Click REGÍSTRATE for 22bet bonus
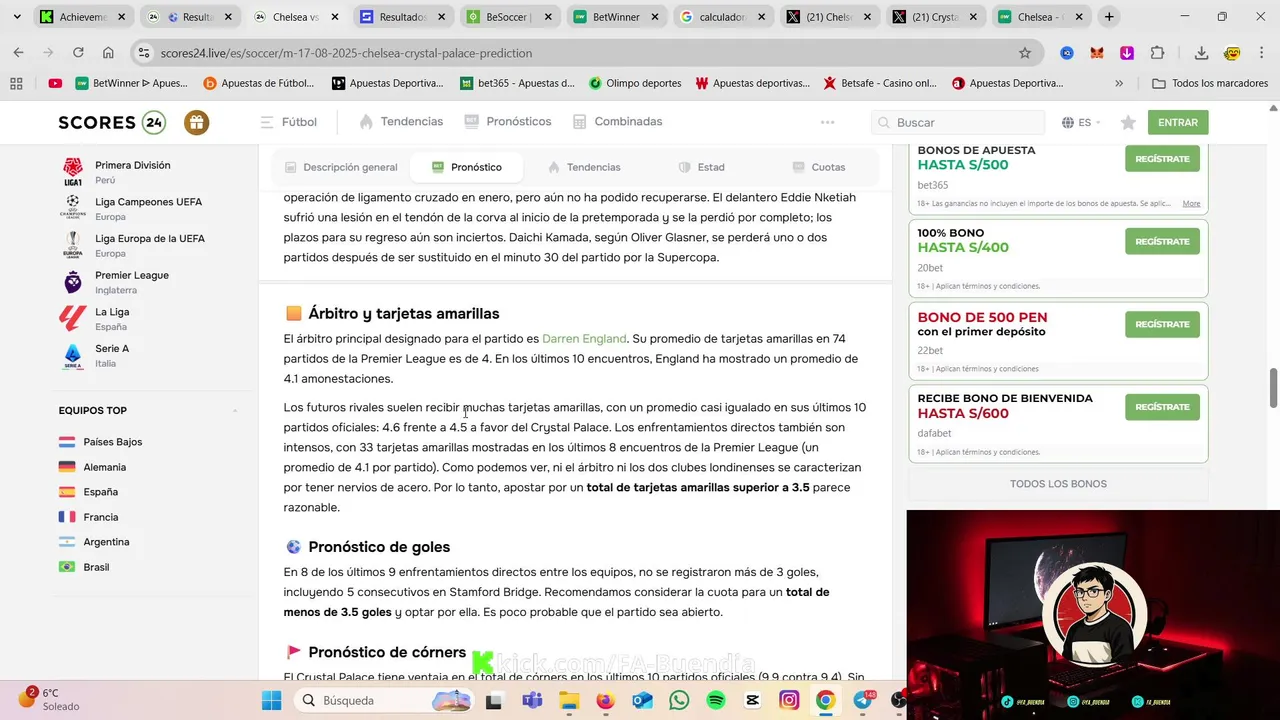This screenshot has width=1280, height=720. (x=1162, y=324)
